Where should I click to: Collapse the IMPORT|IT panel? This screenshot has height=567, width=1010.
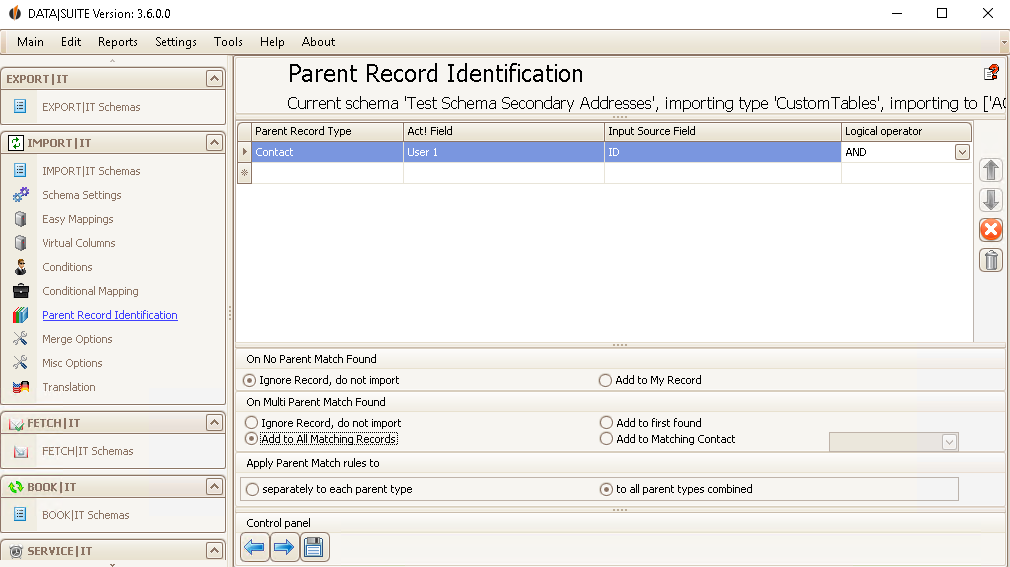coord(214,142)
